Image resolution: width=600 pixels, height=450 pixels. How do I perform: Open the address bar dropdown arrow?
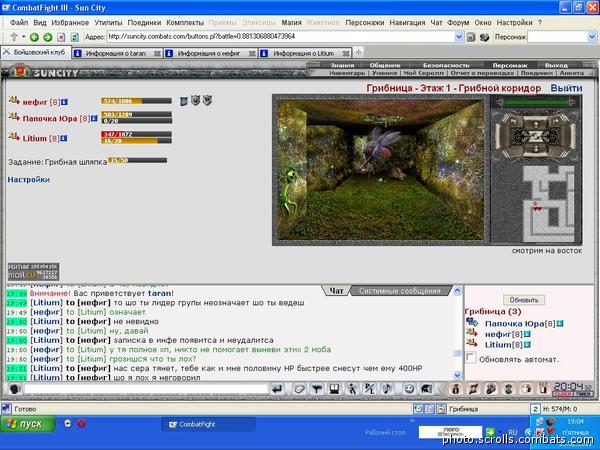pyautogui.click(x=459, y=37)
